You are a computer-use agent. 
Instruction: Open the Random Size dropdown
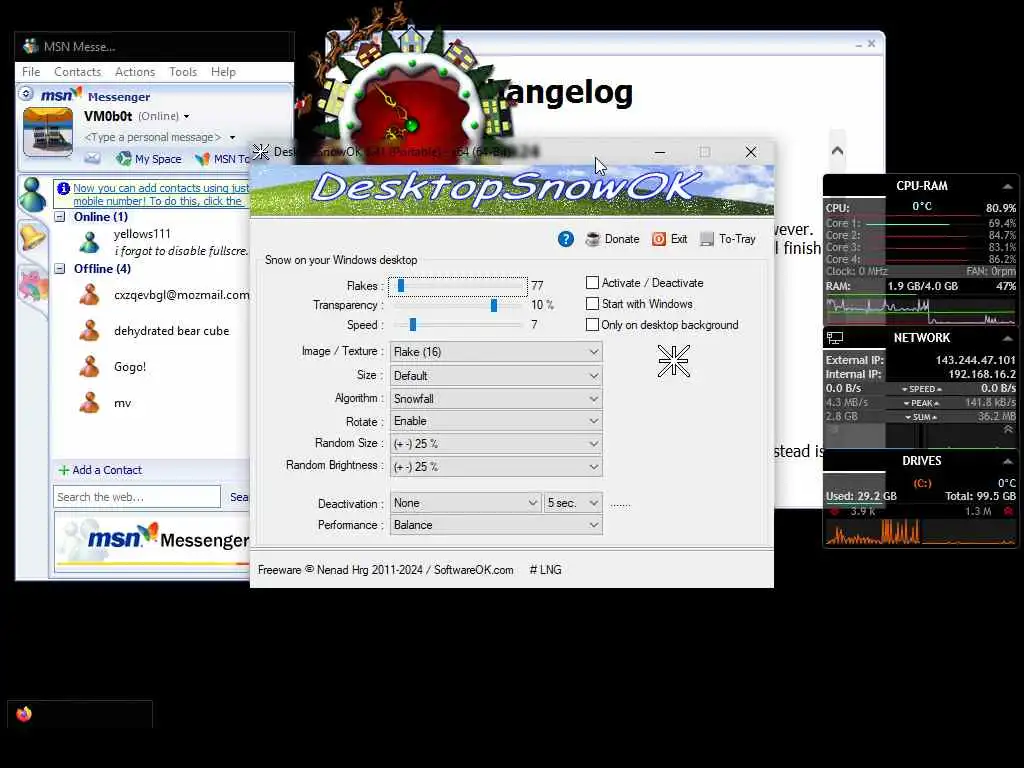click(x=496, y=444)
